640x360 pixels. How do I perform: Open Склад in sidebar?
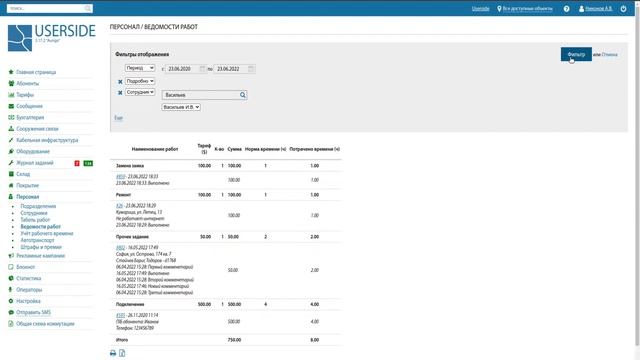point(23,174)
